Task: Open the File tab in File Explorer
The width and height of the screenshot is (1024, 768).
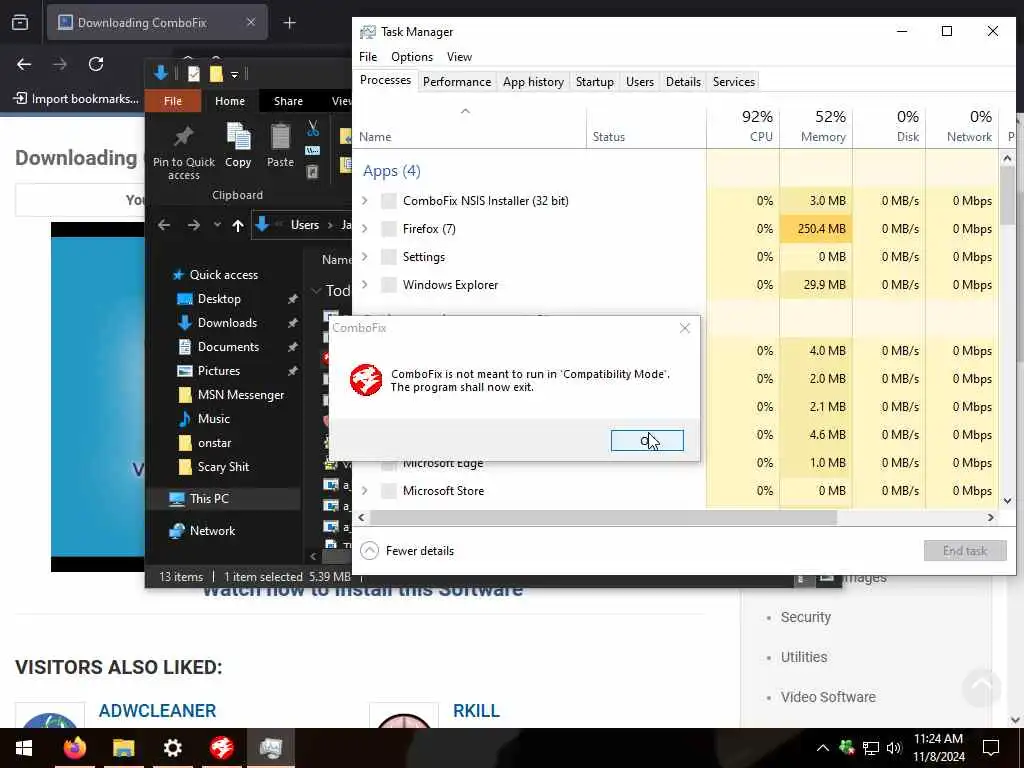Action: [172, 101]
